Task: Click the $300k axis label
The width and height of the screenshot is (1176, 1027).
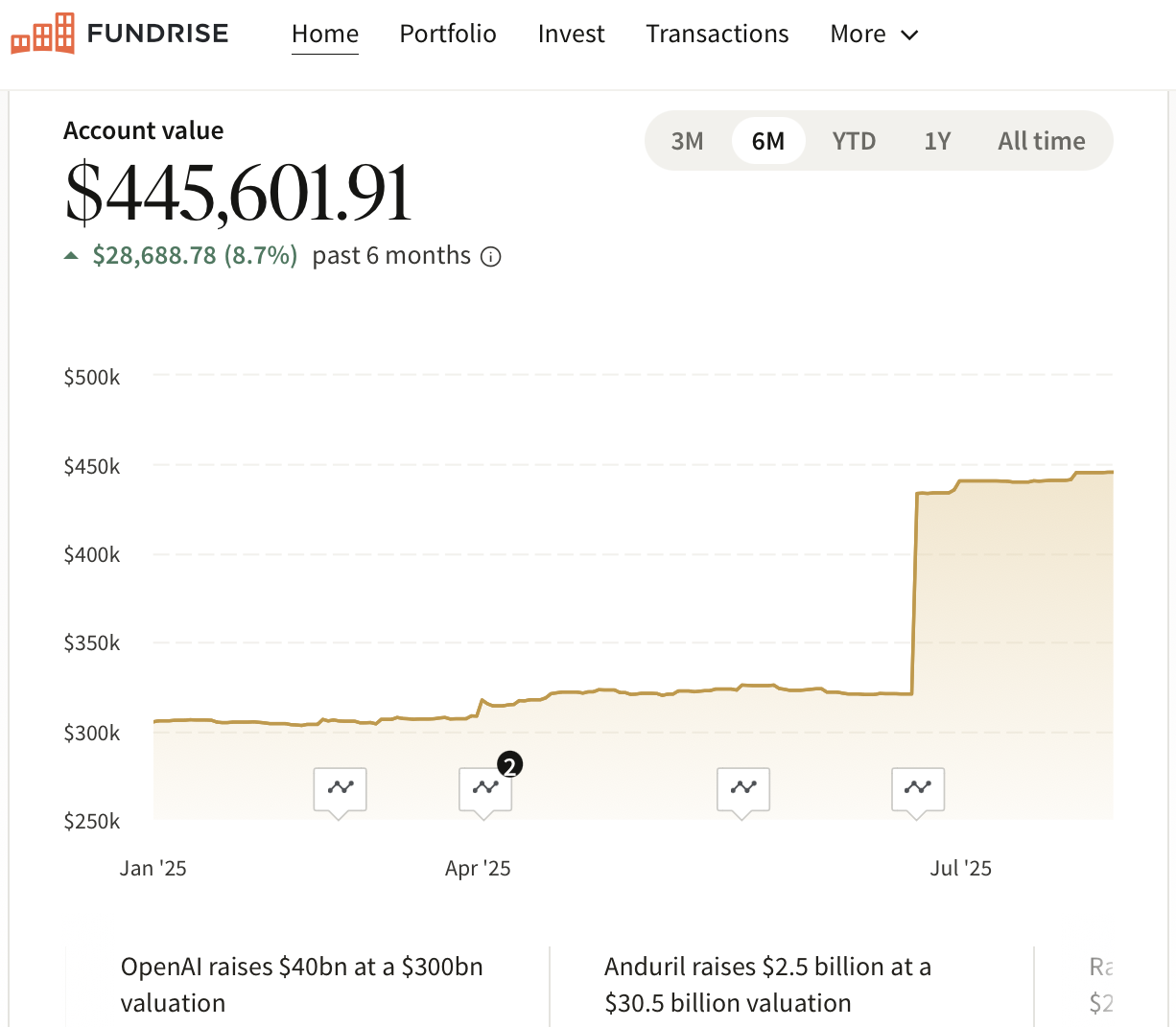Action: pyautogui.click(x=92, y=733)
